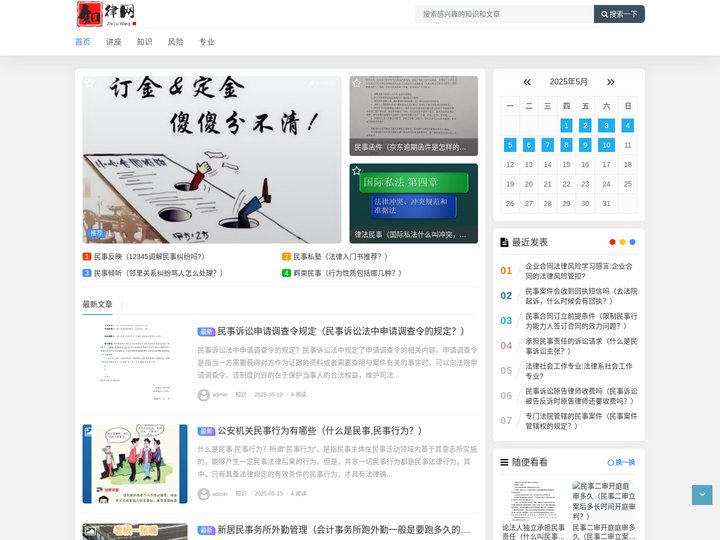The width and height of the screenshot is (720, 540).
Task: Select the 最新文章 tab
Action: [97, 304]
